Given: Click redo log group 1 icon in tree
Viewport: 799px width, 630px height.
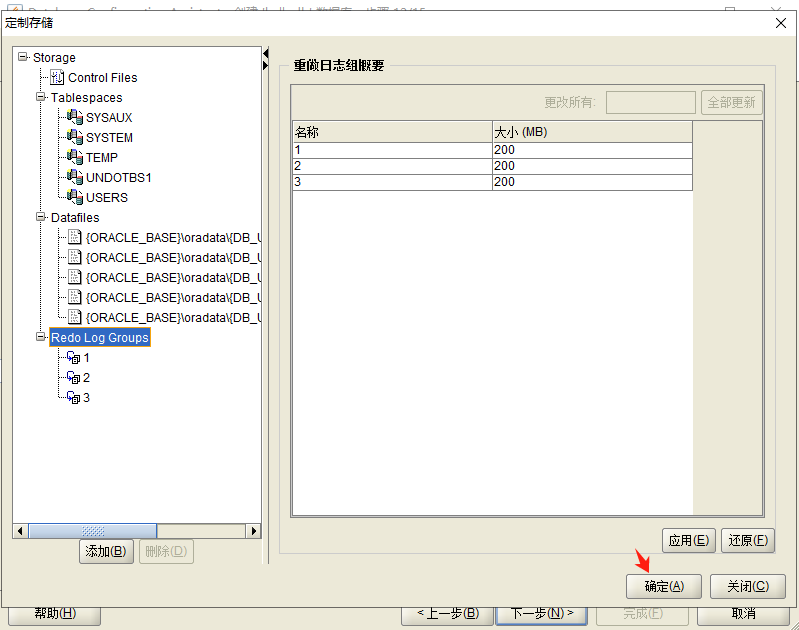Looking at the screenshot, I should (73, 358).
